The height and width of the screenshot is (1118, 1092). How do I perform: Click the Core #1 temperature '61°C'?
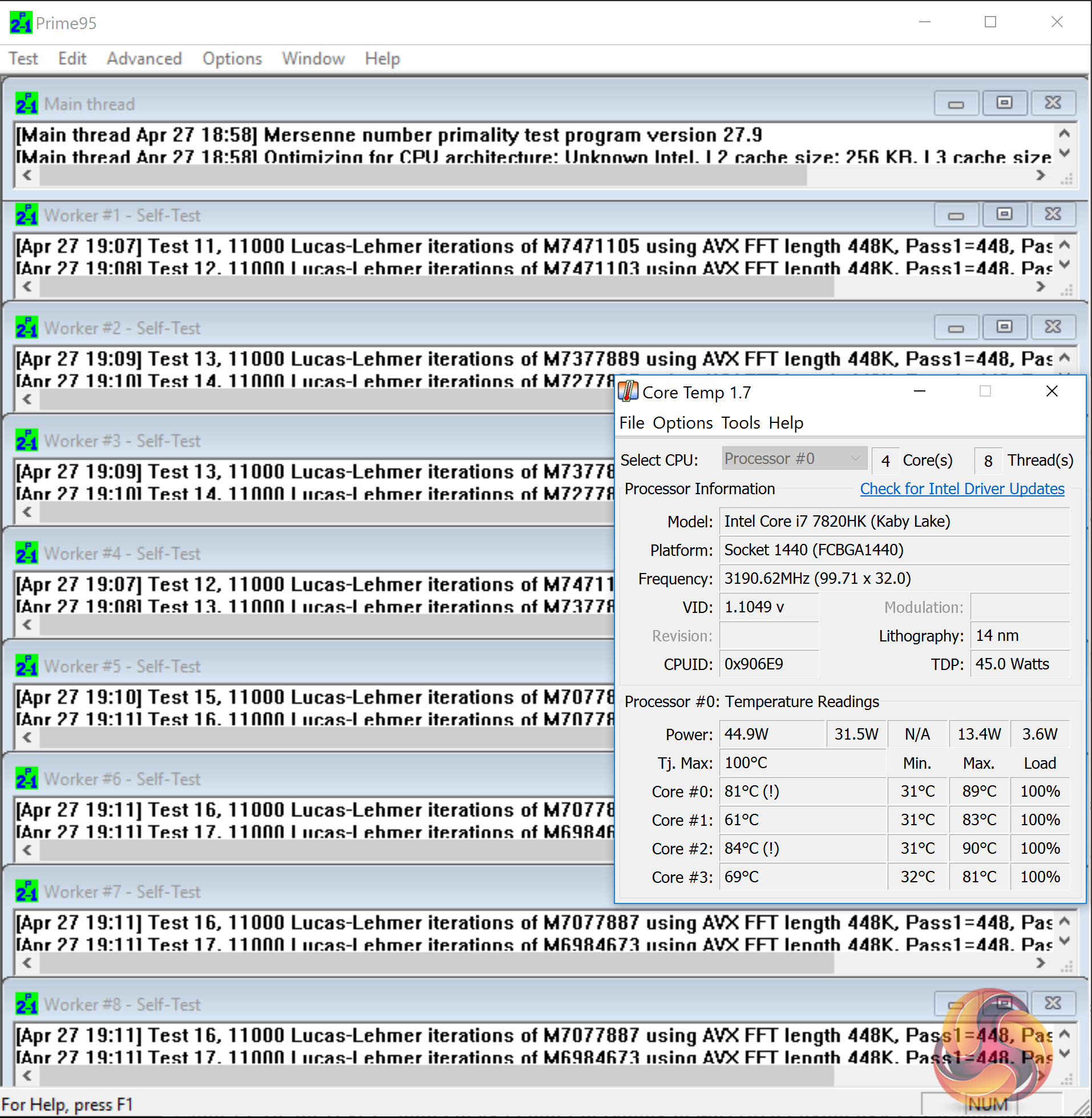[803, 820]
